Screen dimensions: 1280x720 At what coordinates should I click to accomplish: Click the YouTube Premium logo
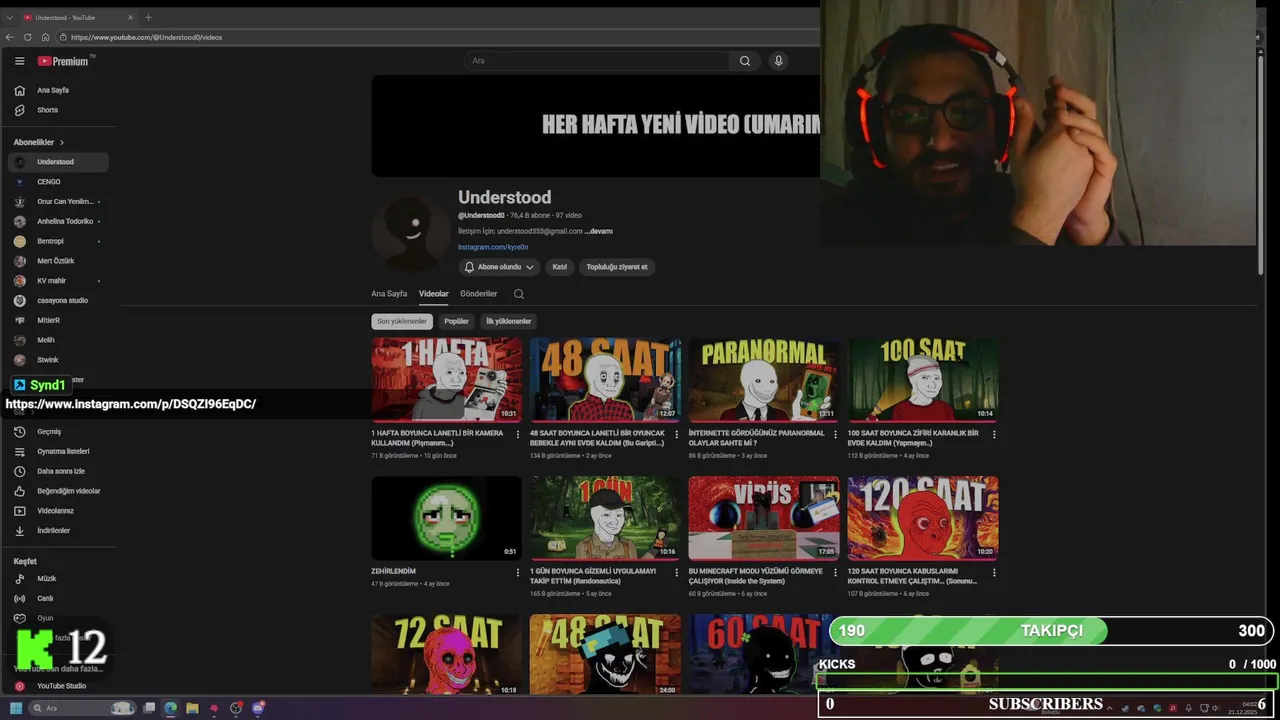point(63,61)
